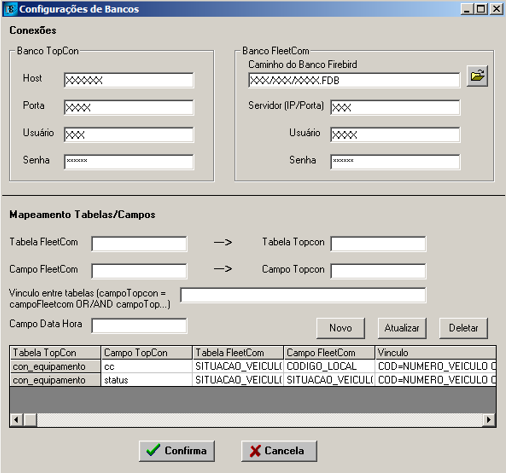
Task: Click the Tabela FleetCom input
Action: [139, 244]
